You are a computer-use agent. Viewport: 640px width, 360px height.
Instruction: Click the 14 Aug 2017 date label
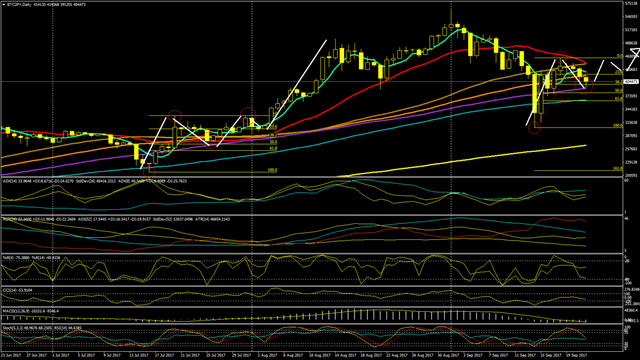(x=345, y=356)
